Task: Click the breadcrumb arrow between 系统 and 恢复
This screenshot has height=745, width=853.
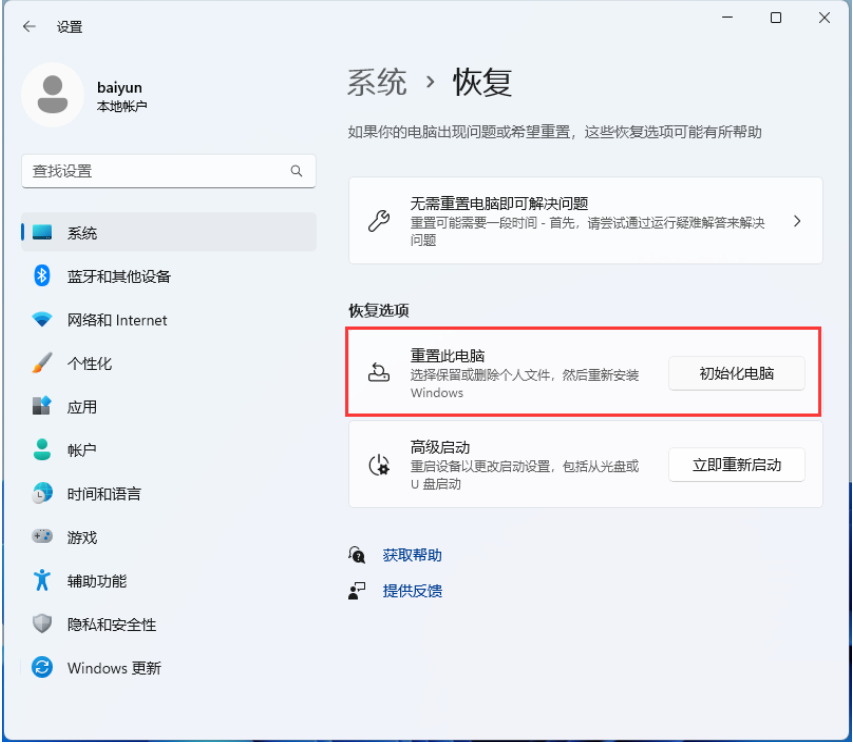Action: point(430,83)
